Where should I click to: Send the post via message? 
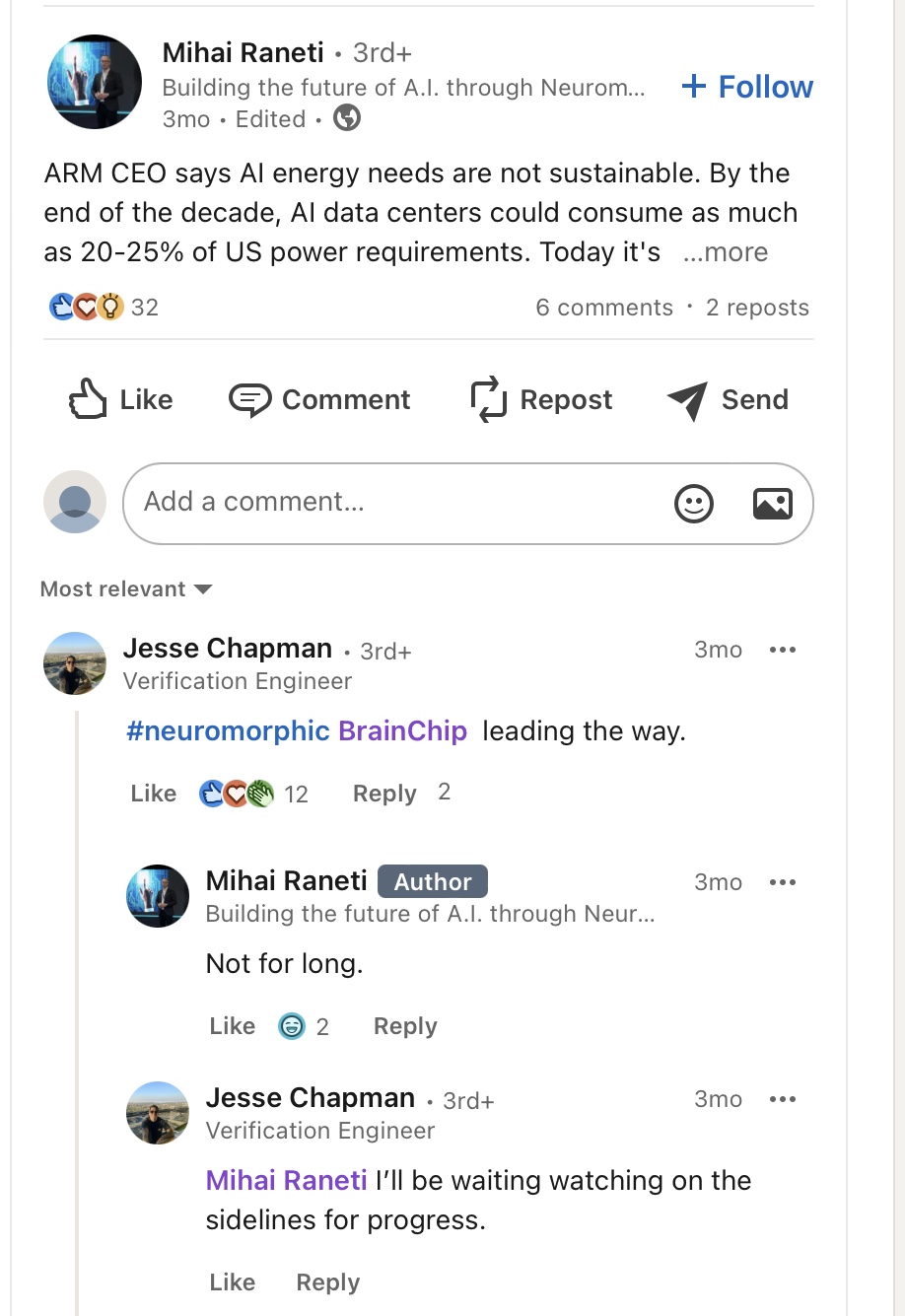tap(729, 400)
